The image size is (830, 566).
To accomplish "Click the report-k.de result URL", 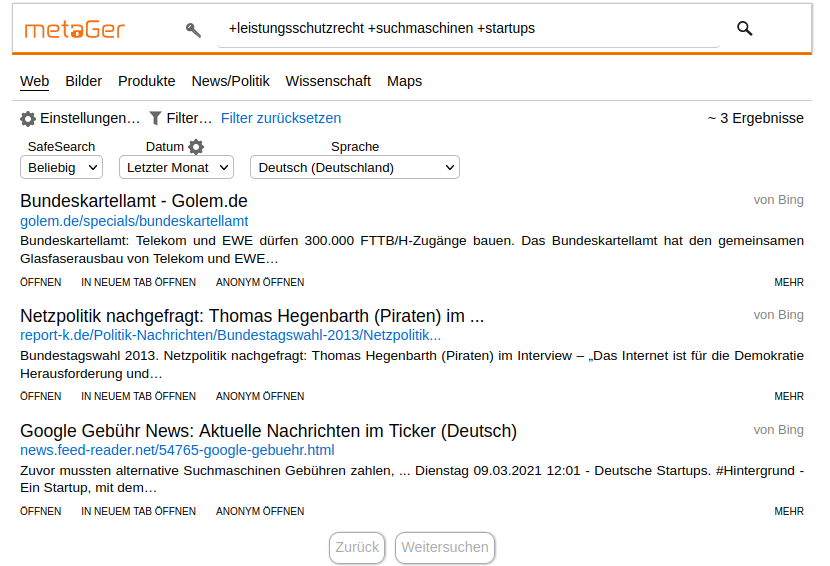I will click(x=230, y=335).
